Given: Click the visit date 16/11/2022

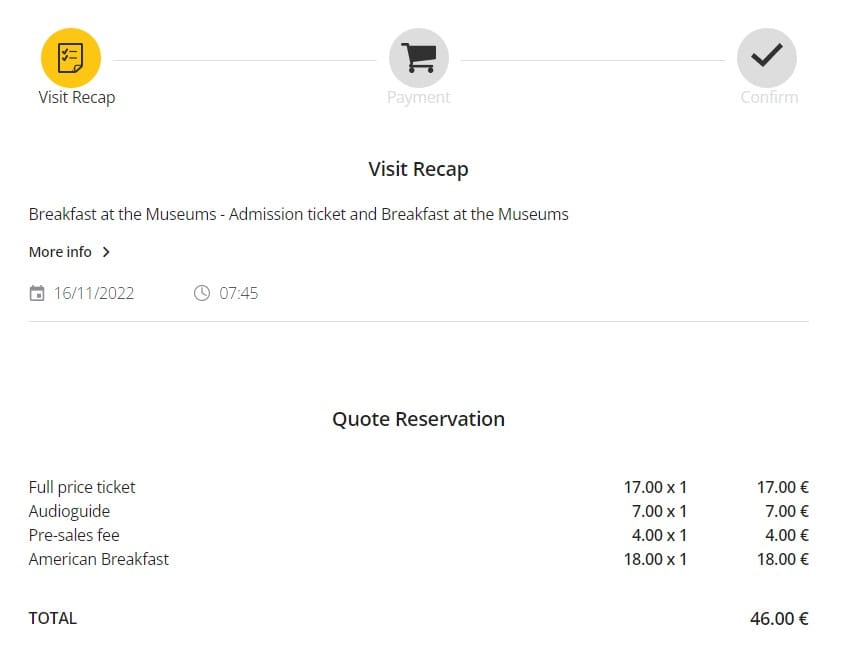Looking at the screenshot, I should coord(94,293).
